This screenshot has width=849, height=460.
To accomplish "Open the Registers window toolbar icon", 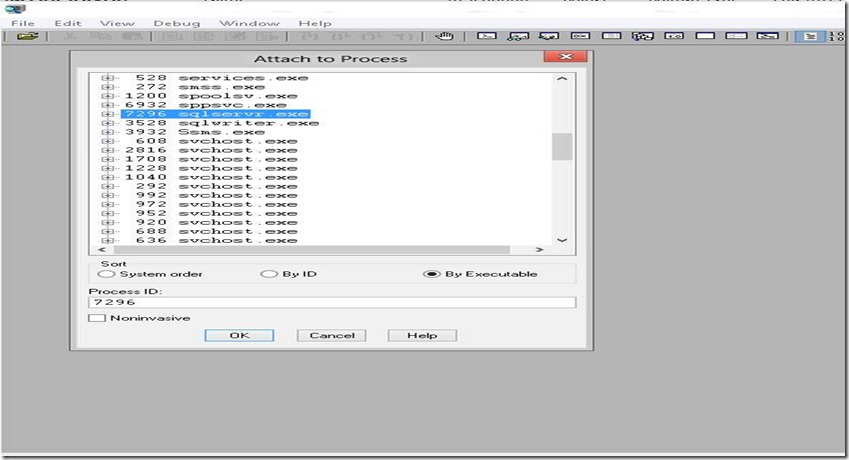I will pyautogui.click(x=581, y=37).
